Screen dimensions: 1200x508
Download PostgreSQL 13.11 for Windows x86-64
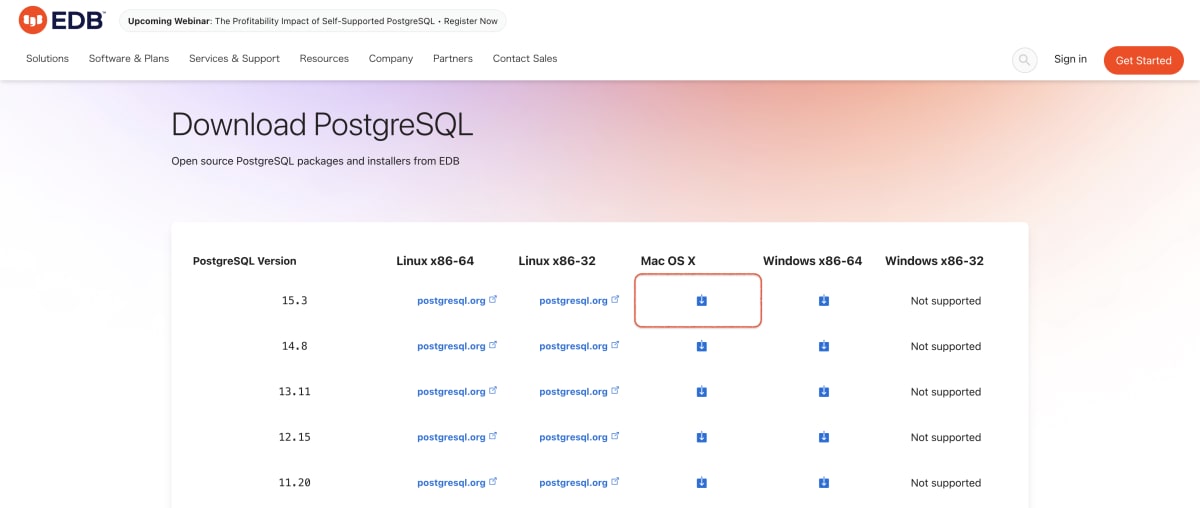pyautogui.click(x=824, y=392)
